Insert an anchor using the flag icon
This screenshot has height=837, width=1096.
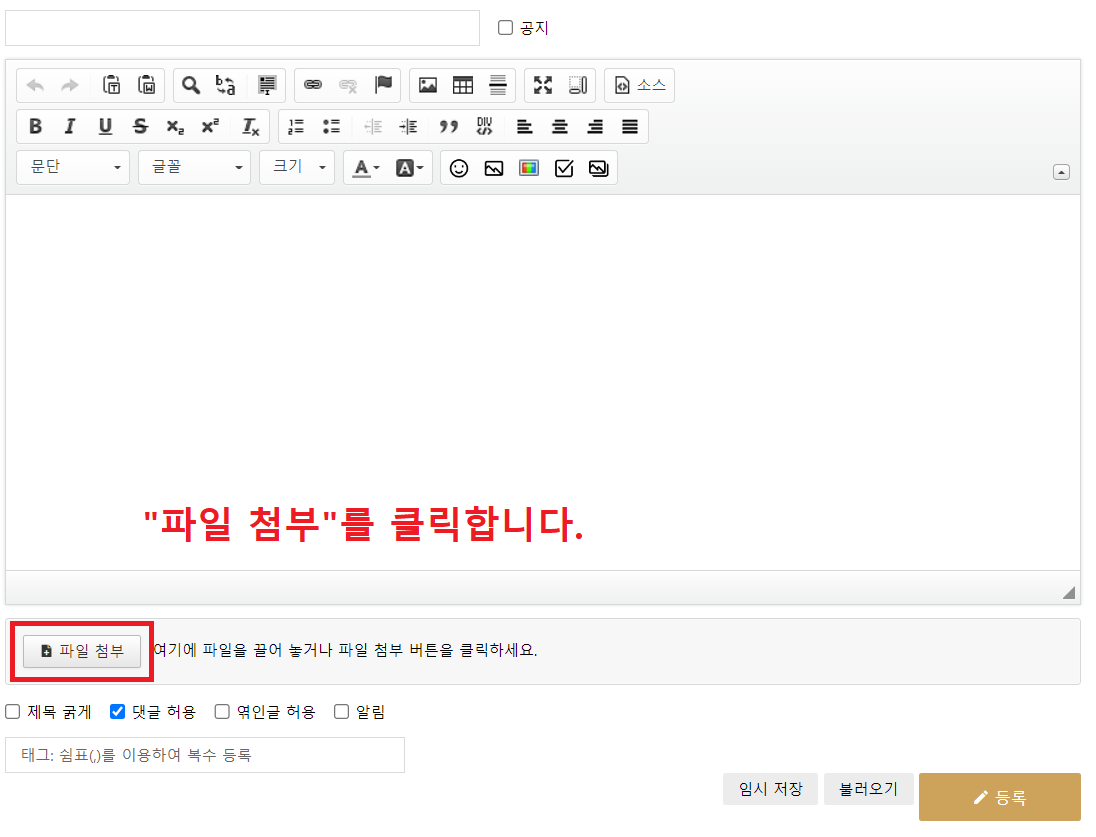coord(383,85)
